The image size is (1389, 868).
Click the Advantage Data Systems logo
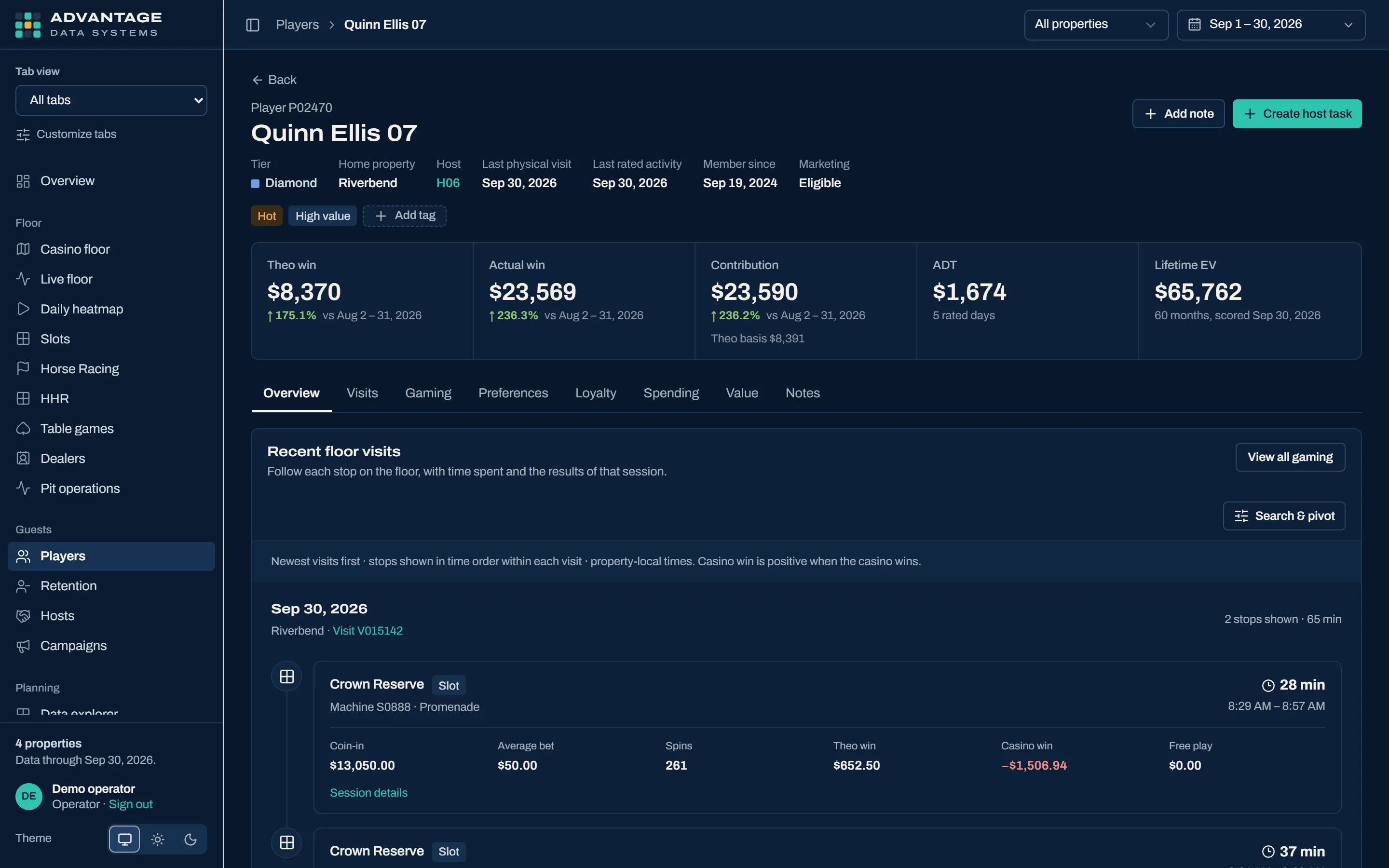88,25
